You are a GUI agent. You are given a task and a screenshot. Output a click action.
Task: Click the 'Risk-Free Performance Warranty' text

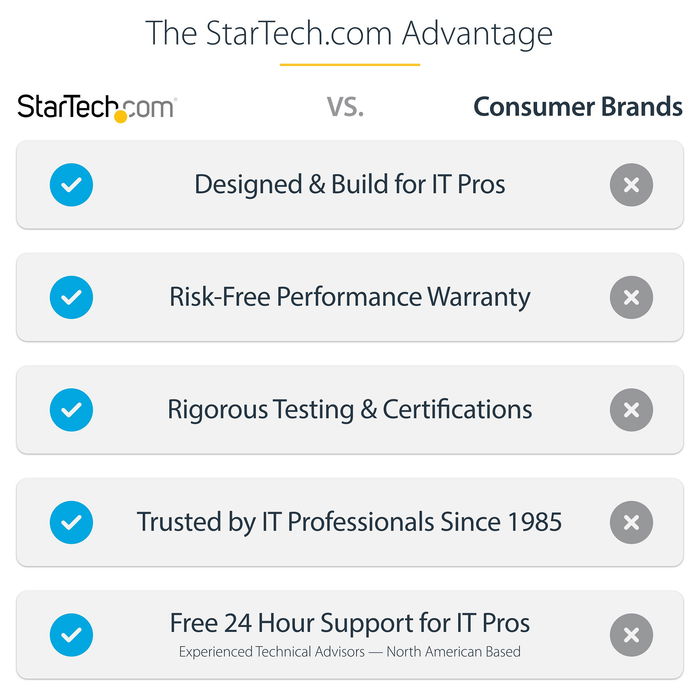[350, 297]
